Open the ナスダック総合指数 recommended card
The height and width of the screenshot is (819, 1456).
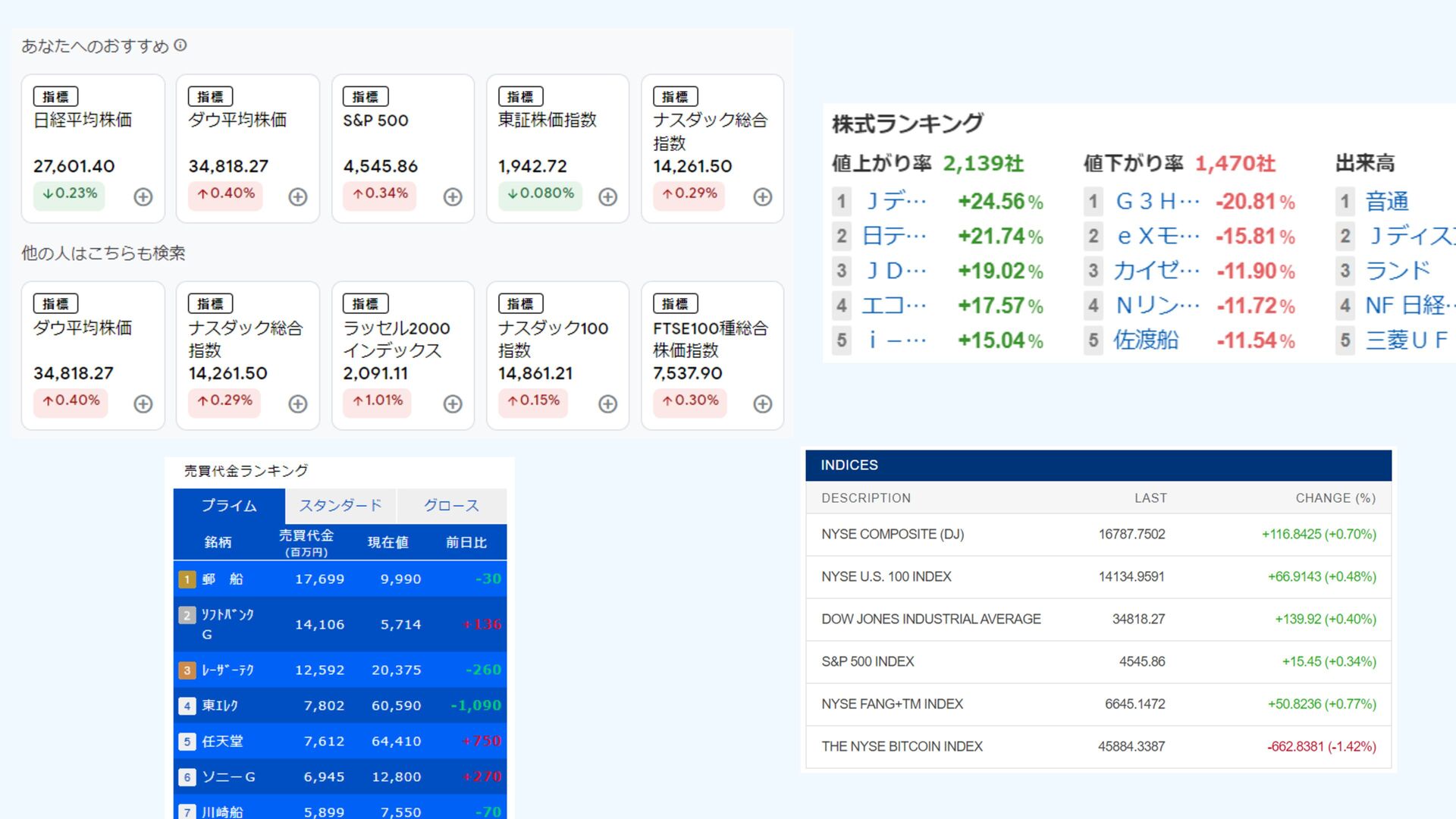pos(710,130)
